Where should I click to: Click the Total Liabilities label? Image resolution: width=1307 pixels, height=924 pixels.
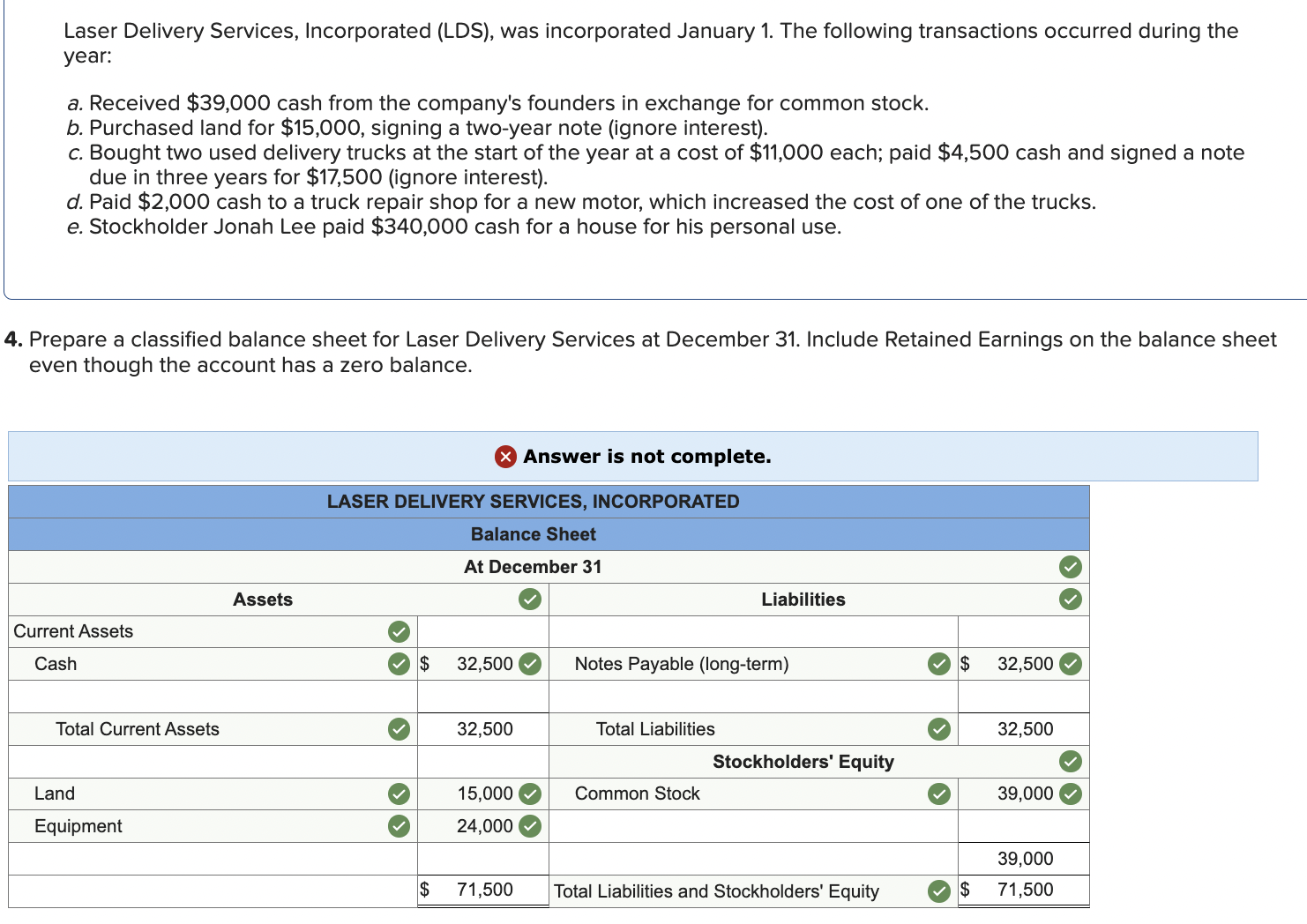click(655, 729)
